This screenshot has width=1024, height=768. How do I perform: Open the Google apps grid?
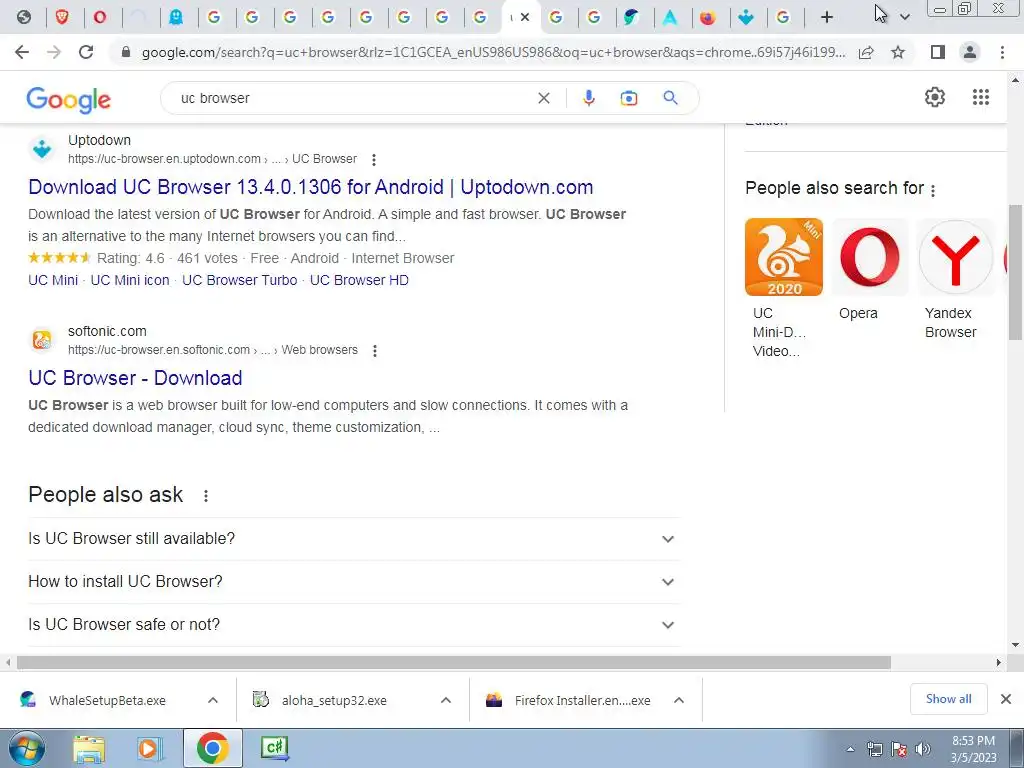tap(981, 97)
